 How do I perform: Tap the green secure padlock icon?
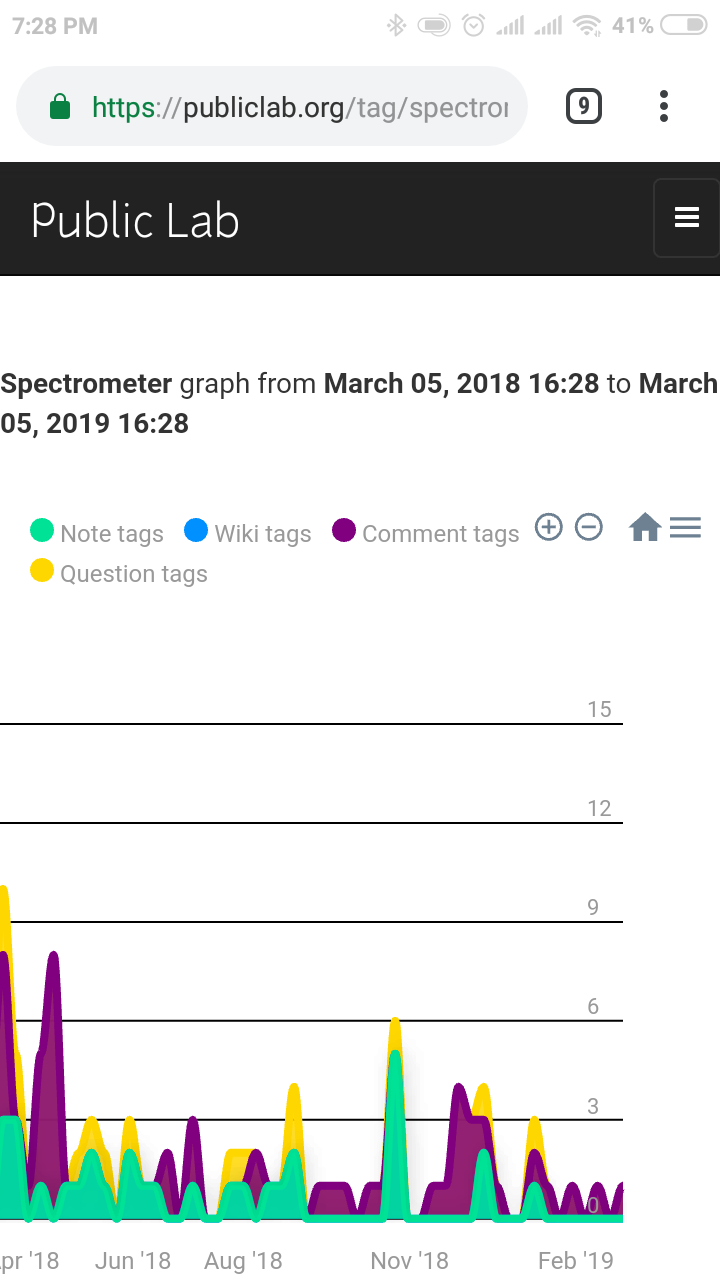click(x=60, y=106)
